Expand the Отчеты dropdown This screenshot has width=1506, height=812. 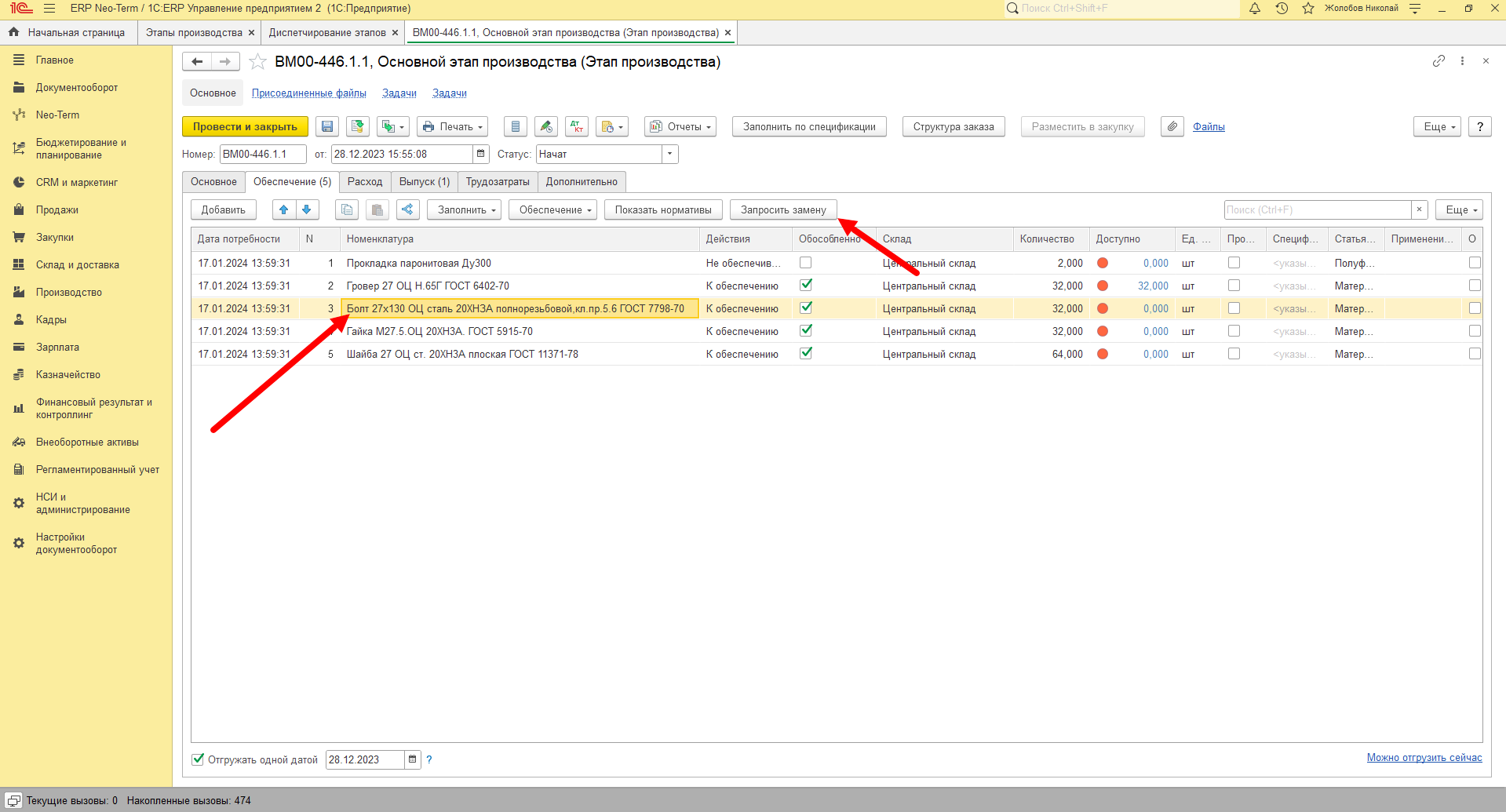pyautogui.click(x=680, y=126)
